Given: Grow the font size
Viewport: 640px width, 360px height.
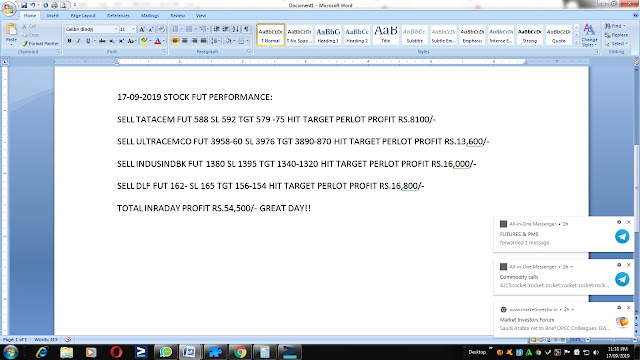Looking at the screenshot, I should click(x=142, y=29).
